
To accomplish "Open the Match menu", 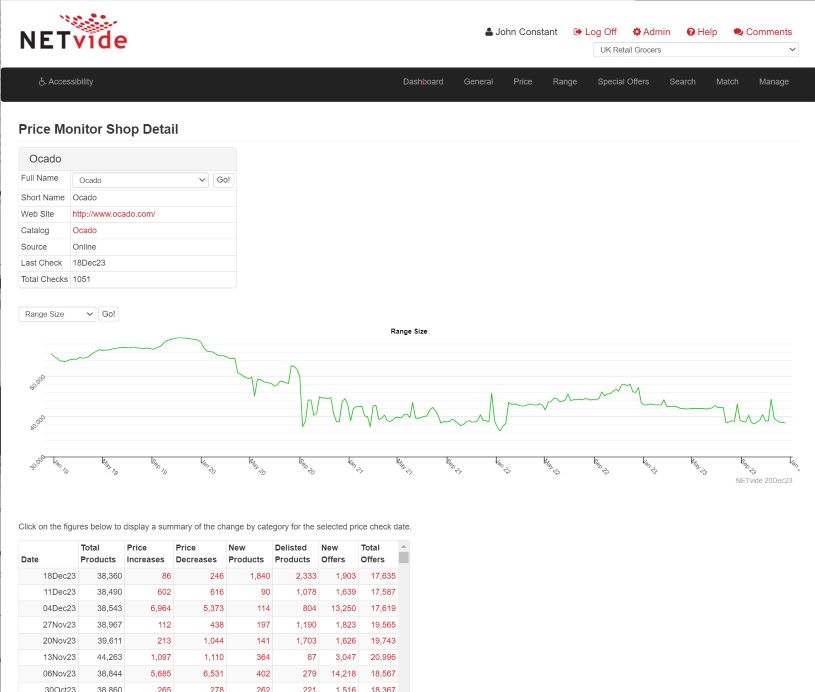I will point(727,82).
